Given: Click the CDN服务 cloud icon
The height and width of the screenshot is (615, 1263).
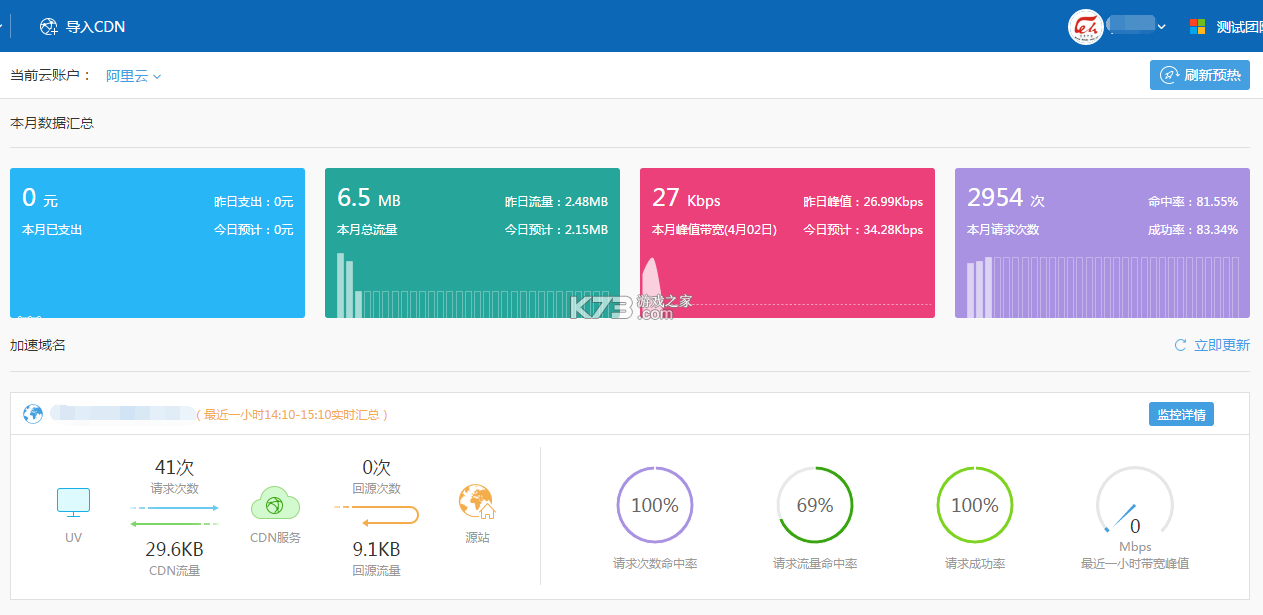Looking at the screenshot, I should click(275, 503).
